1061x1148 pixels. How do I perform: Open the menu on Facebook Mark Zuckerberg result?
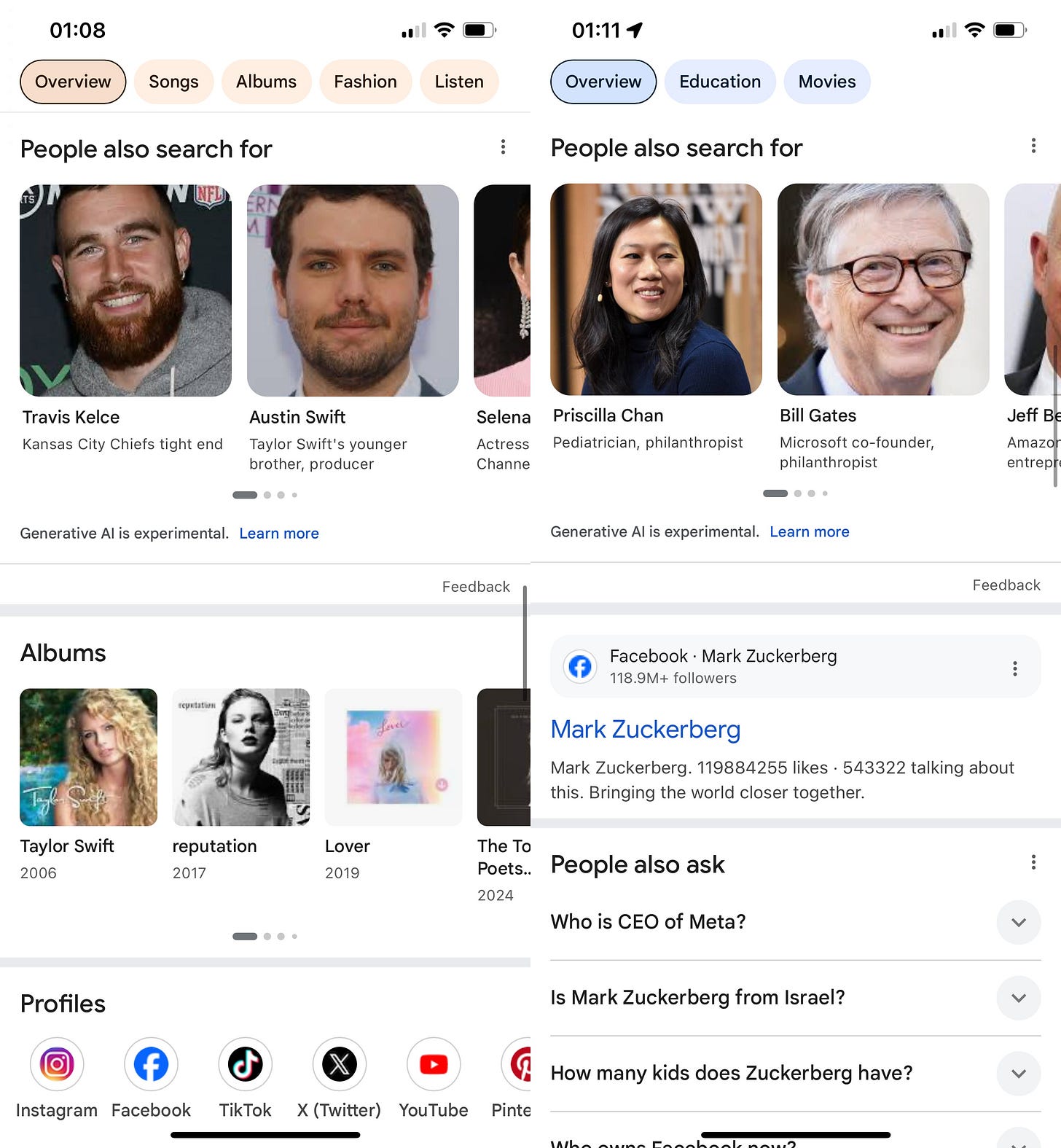[1014, 668]
